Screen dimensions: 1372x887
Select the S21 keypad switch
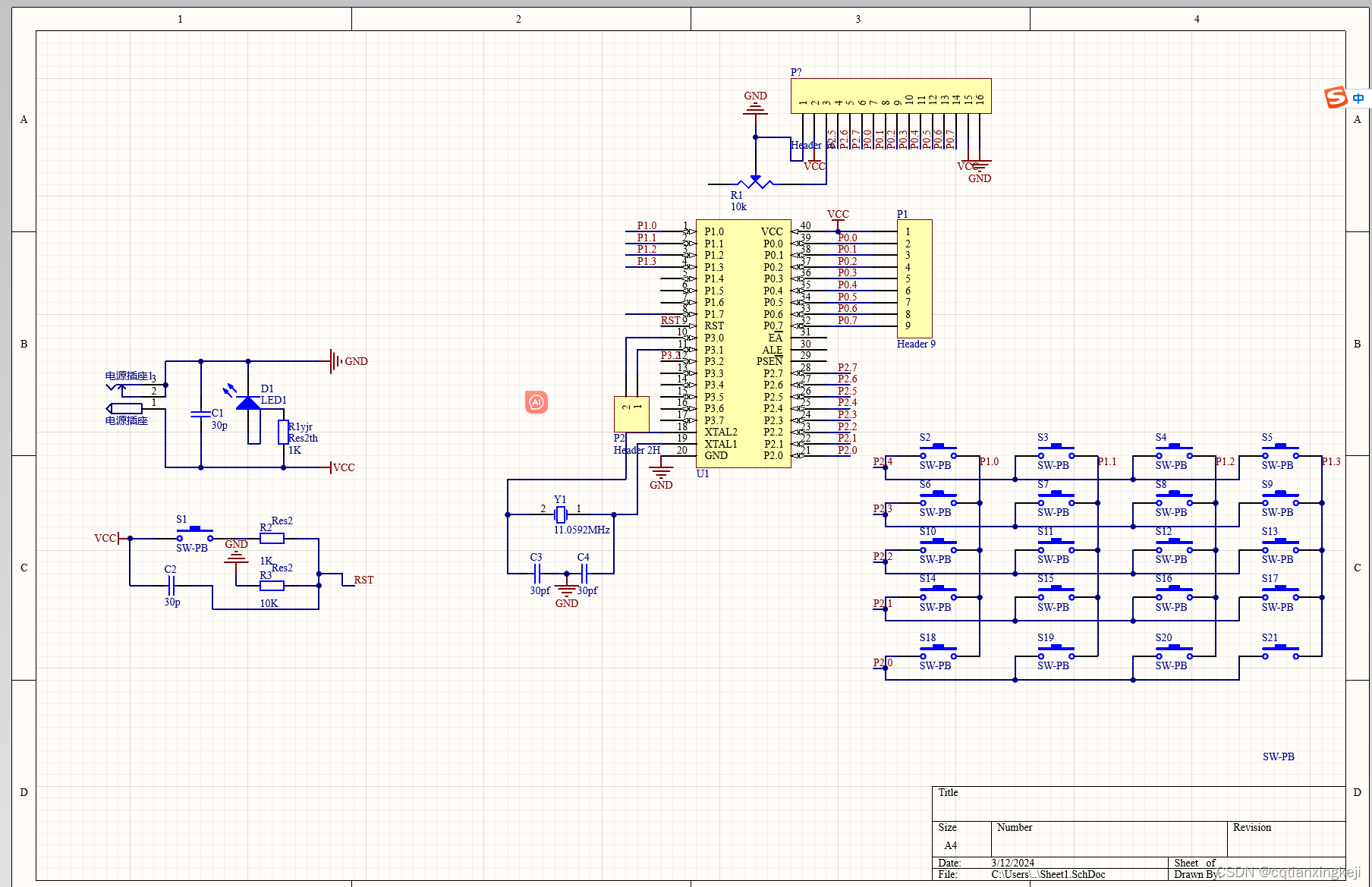(1280, 652)
